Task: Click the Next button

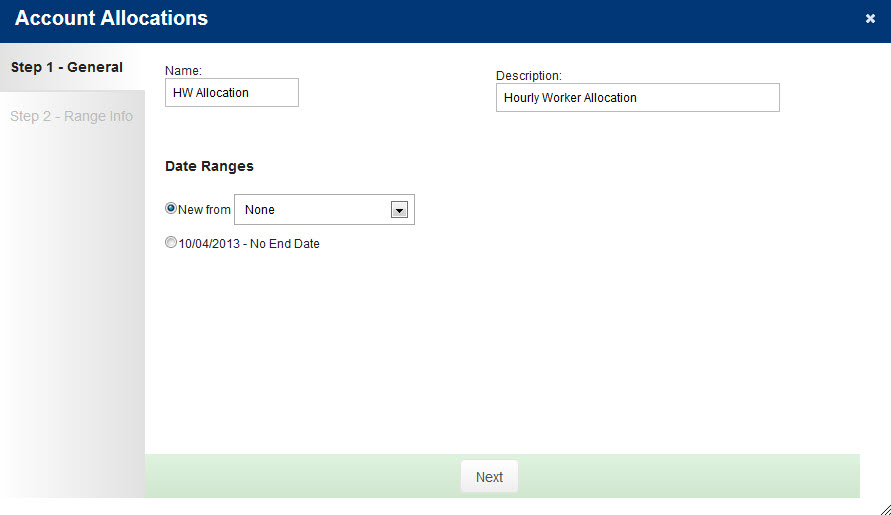Action: point(489,476)
